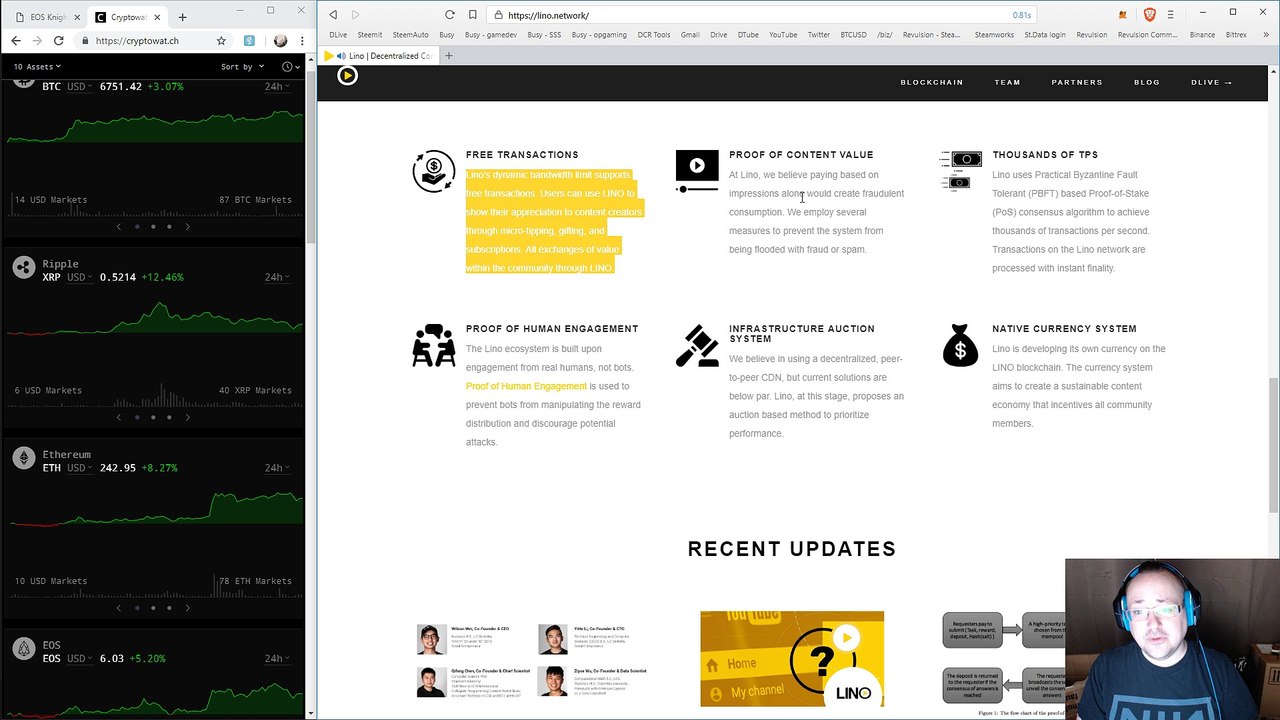Image resolution: width=1280 pixels, height=720 pixels.
Task: Close the Cryptowatch tab
Action: [158, 17]
